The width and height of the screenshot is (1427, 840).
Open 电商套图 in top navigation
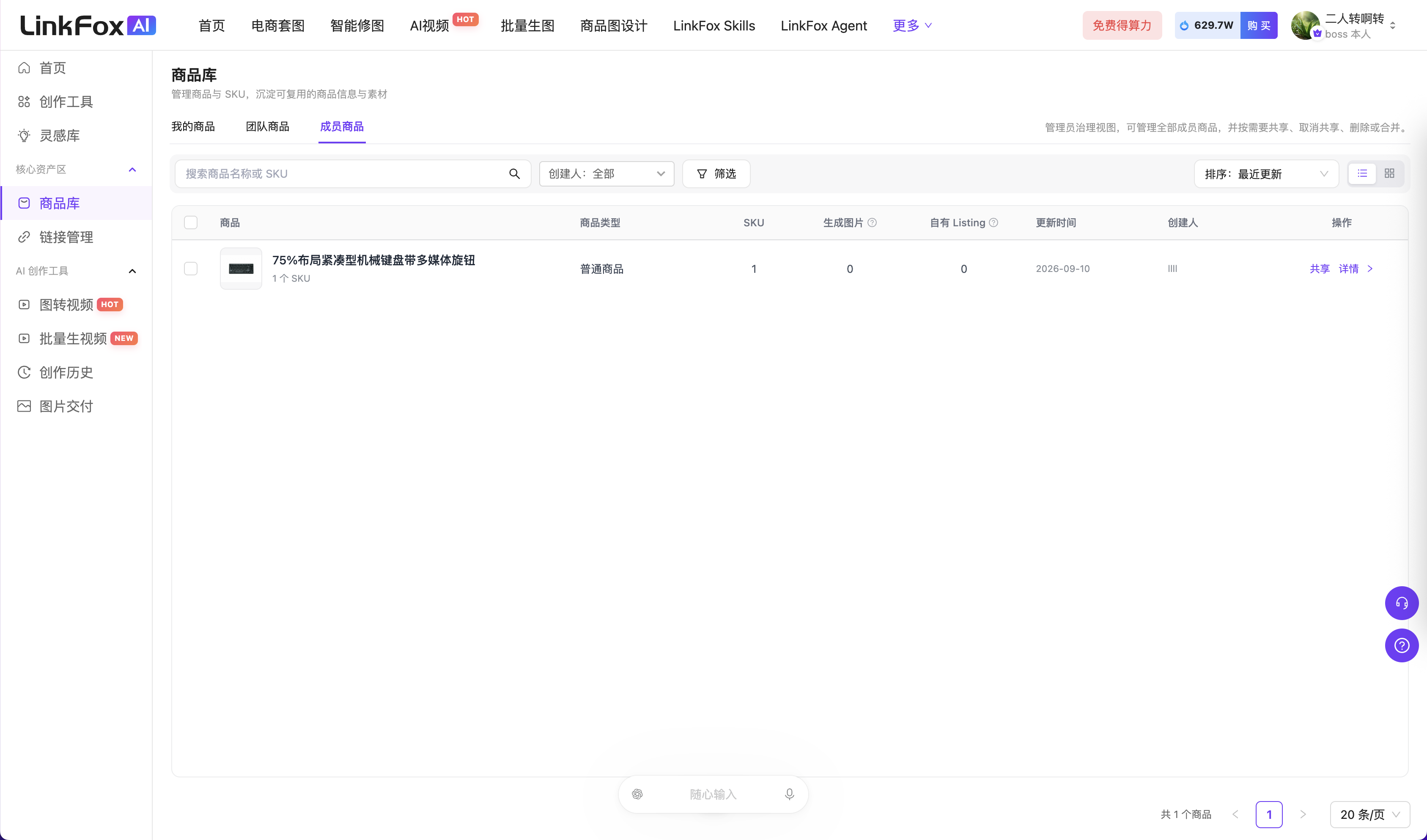click(277, 25)
